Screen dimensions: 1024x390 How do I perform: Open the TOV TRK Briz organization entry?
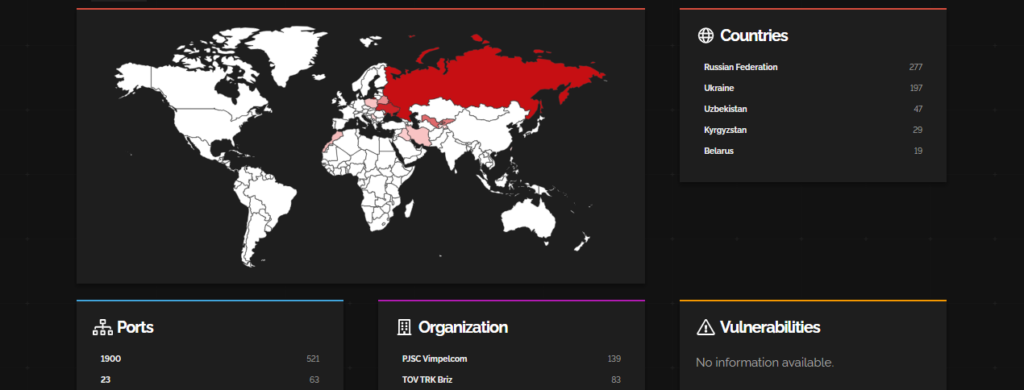click(x=427, y=380)
